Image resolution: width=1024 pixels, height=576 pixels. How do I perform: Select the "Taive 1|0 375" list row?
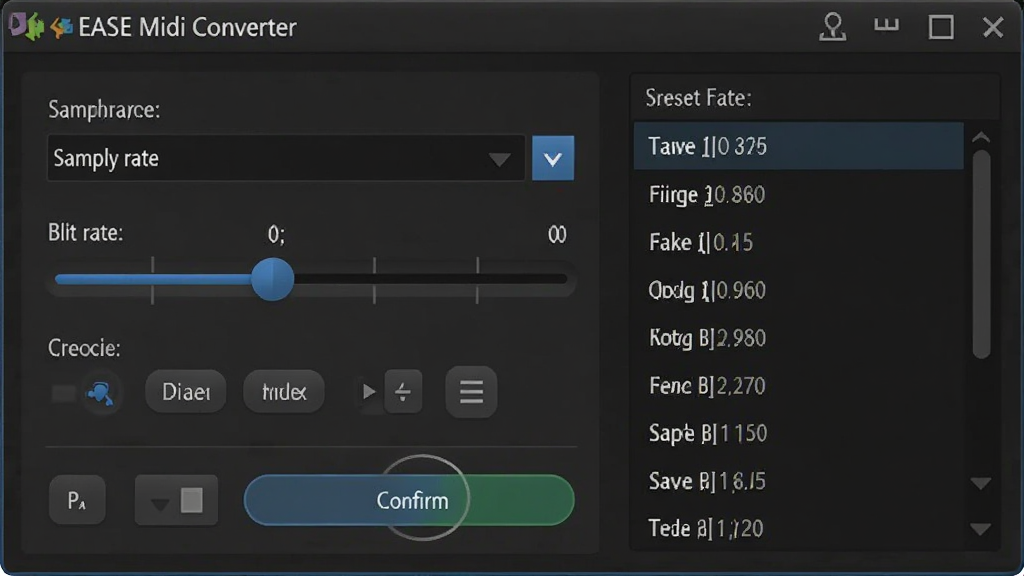[799, 146]
